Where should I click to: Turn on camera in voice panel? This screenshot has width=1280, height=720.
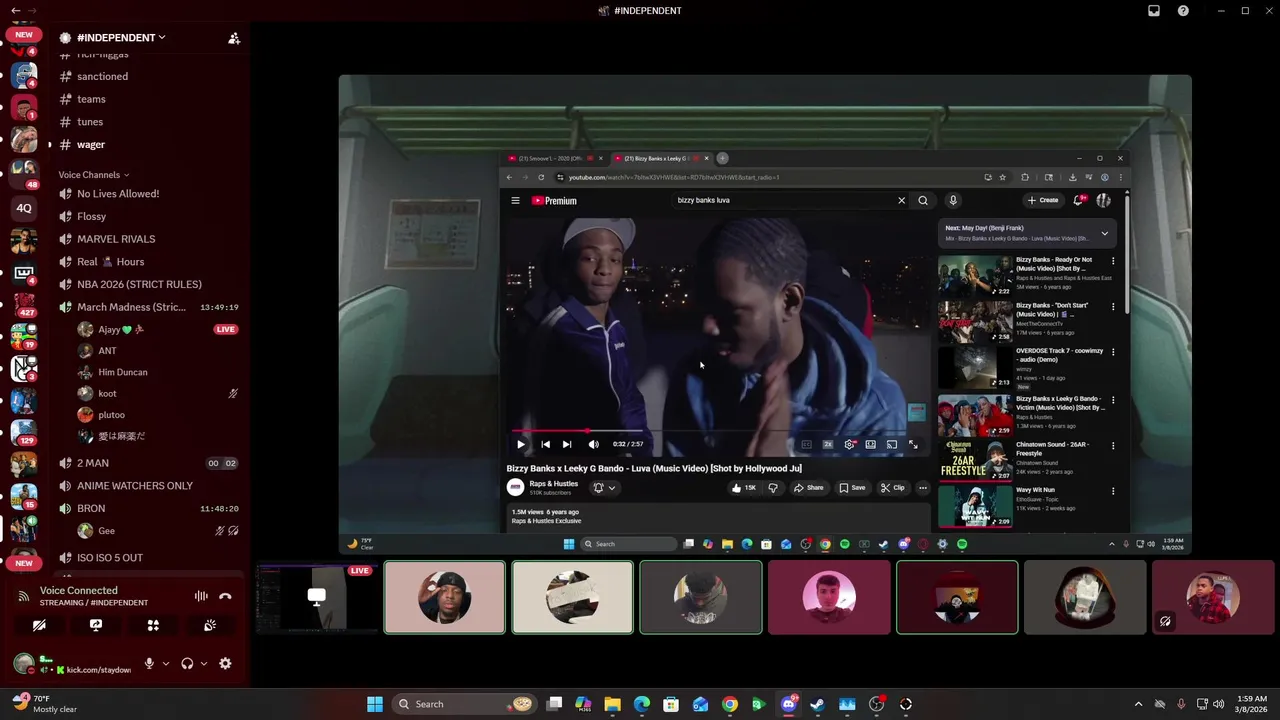39,625
